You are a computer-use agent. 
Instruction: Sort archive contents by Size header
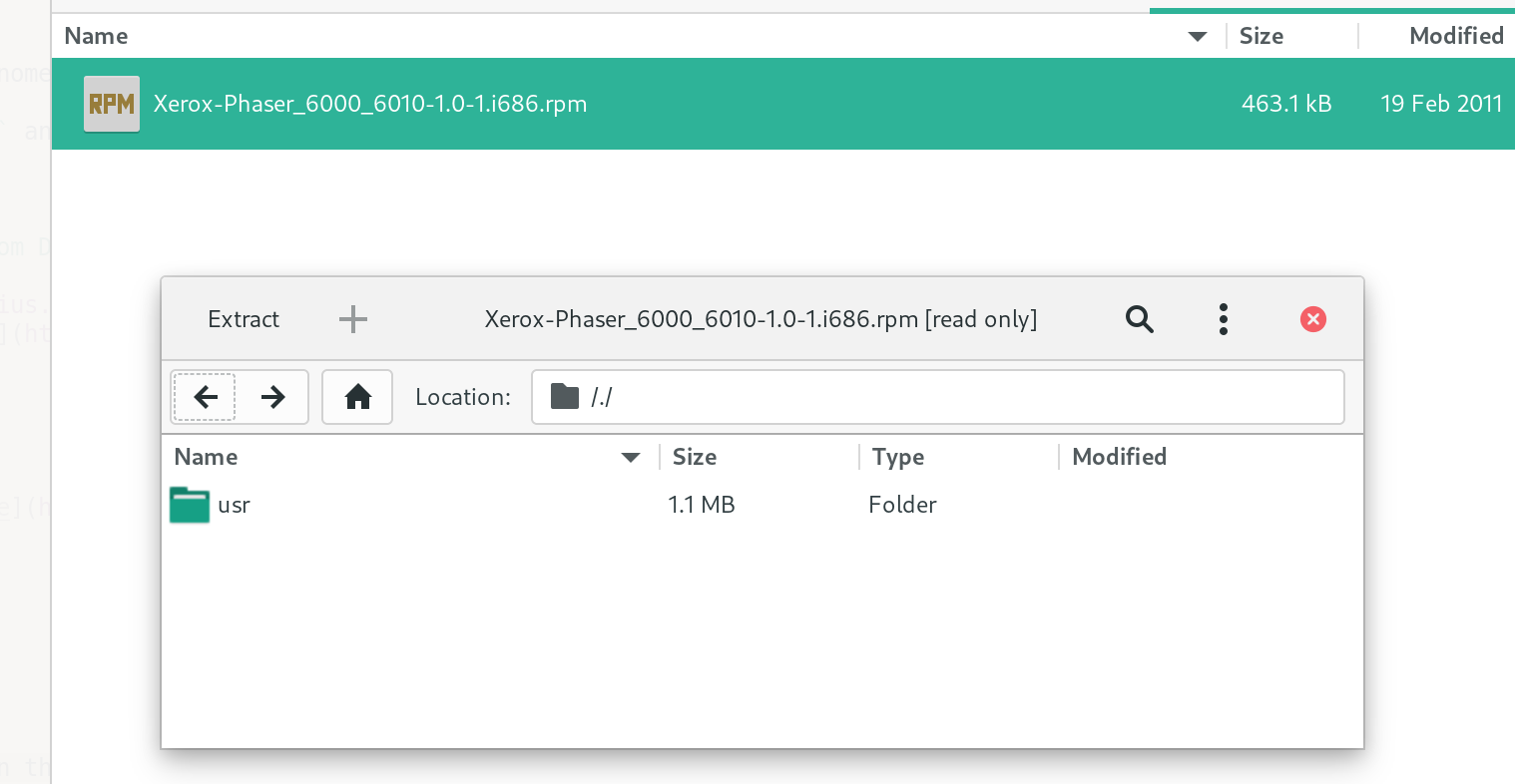pos(695,457)
